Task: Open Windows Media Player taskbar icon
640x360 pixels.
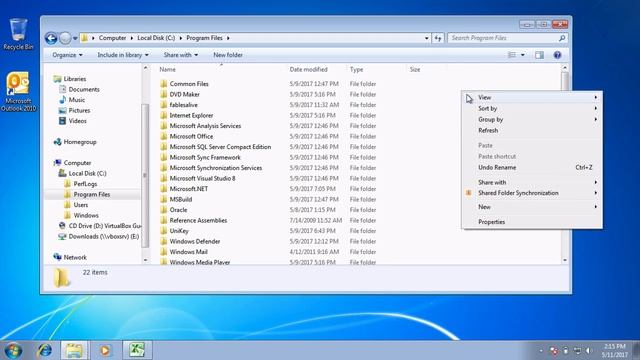Action: [x=105, y=350]
